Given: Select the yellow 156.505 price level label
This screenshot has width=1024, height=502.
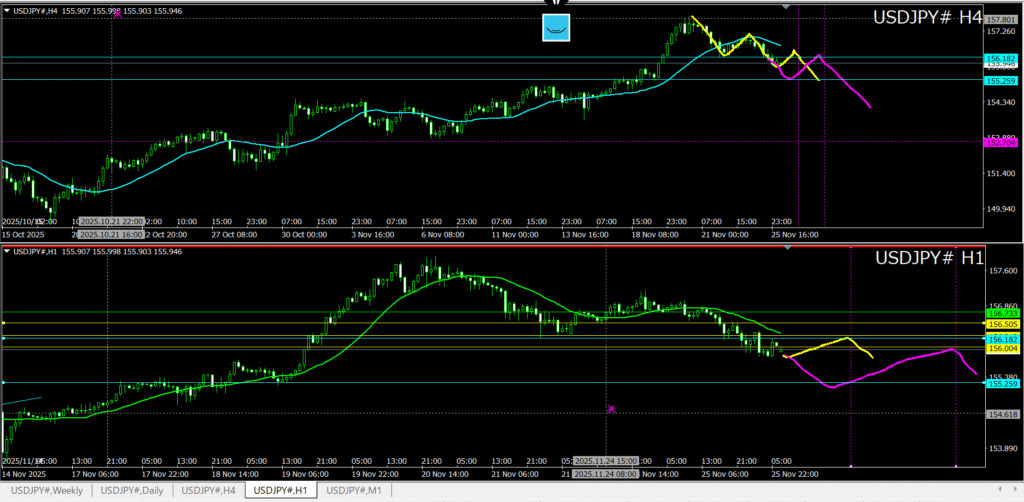Looking at the screenshot, I should pyautogui.click(x=1001, y=325).
